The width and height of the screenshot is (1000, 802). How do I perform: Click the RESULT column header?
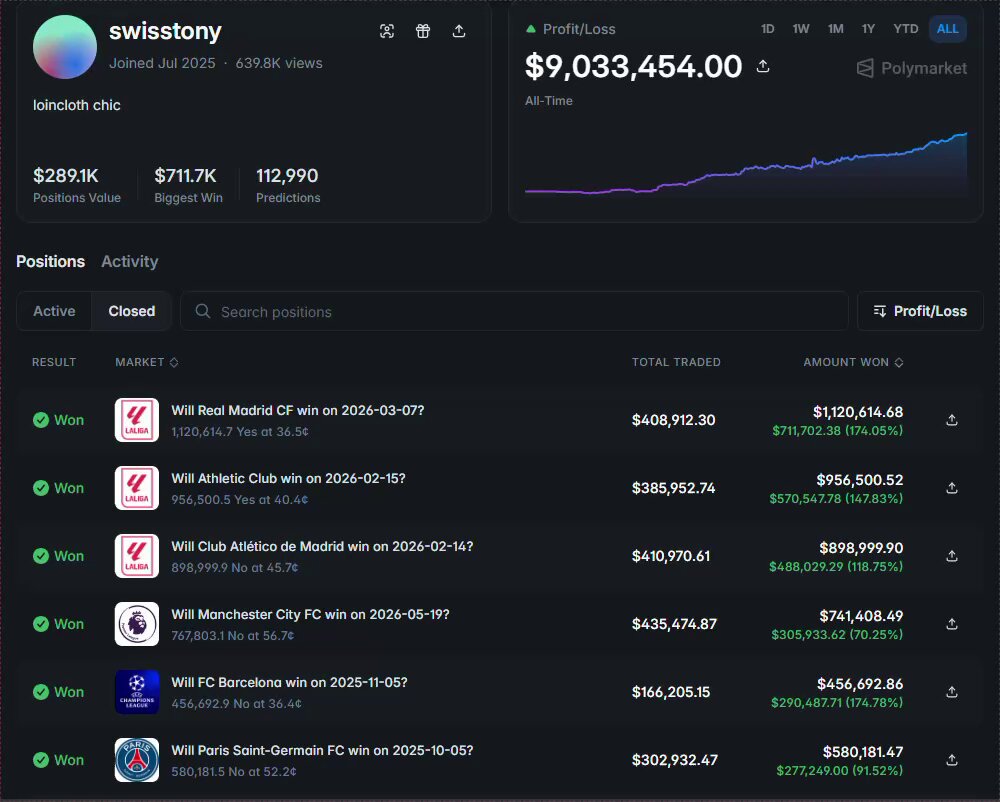point(54,362)
